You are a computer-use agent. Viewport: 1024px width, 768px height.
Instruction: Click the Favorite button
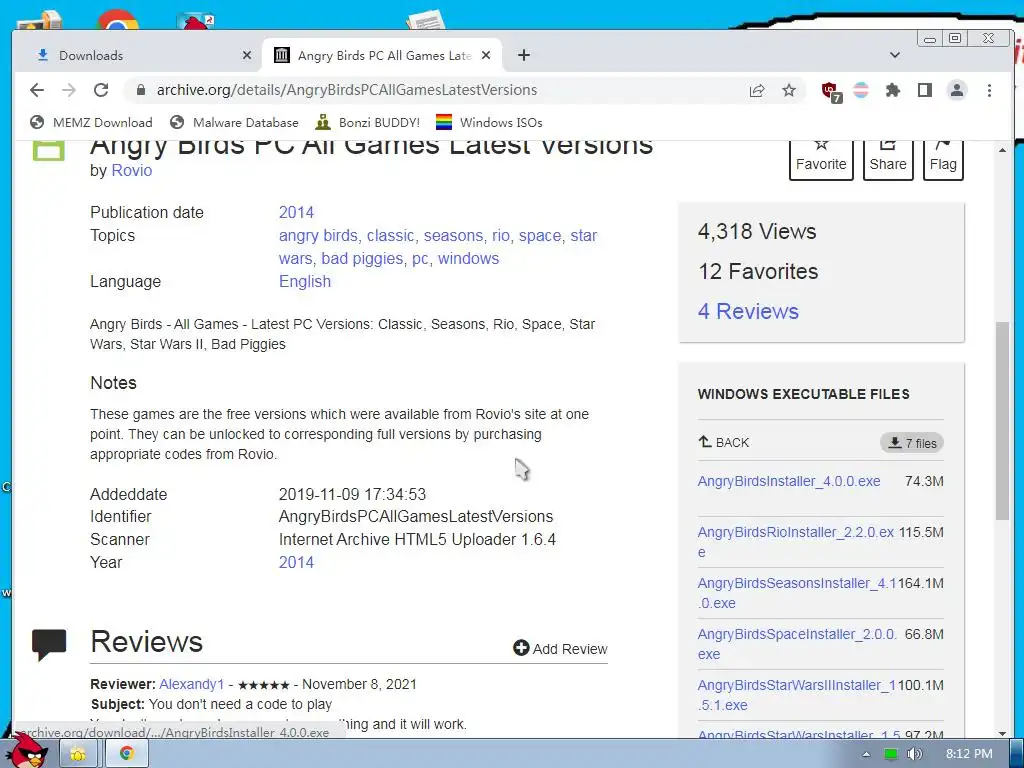coord(821,159)
